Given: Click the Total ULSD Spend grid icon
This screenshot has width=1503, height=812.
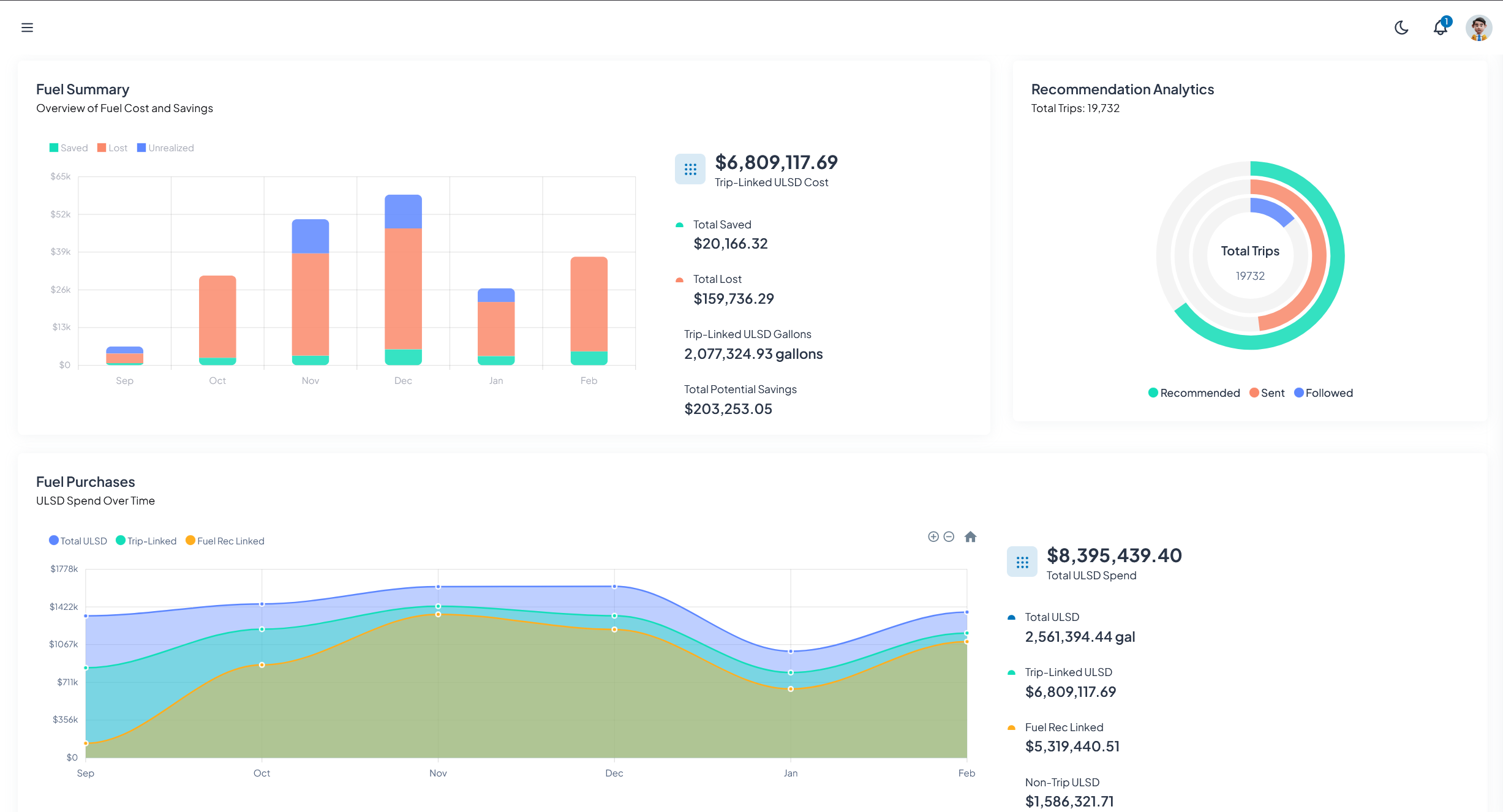Looking at the screenshot, I should coord(1022,562).
